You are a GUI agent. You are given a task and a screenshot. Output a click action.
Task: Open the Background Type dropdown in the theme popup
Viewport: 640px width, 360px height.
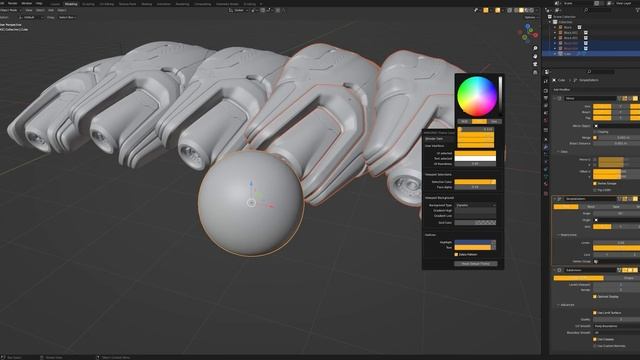point(476,205)
